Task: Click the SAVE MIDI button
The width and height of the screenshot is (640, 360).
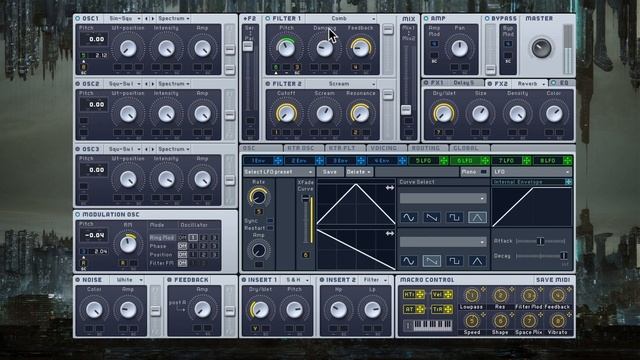Action: click(x=553, y=280)
